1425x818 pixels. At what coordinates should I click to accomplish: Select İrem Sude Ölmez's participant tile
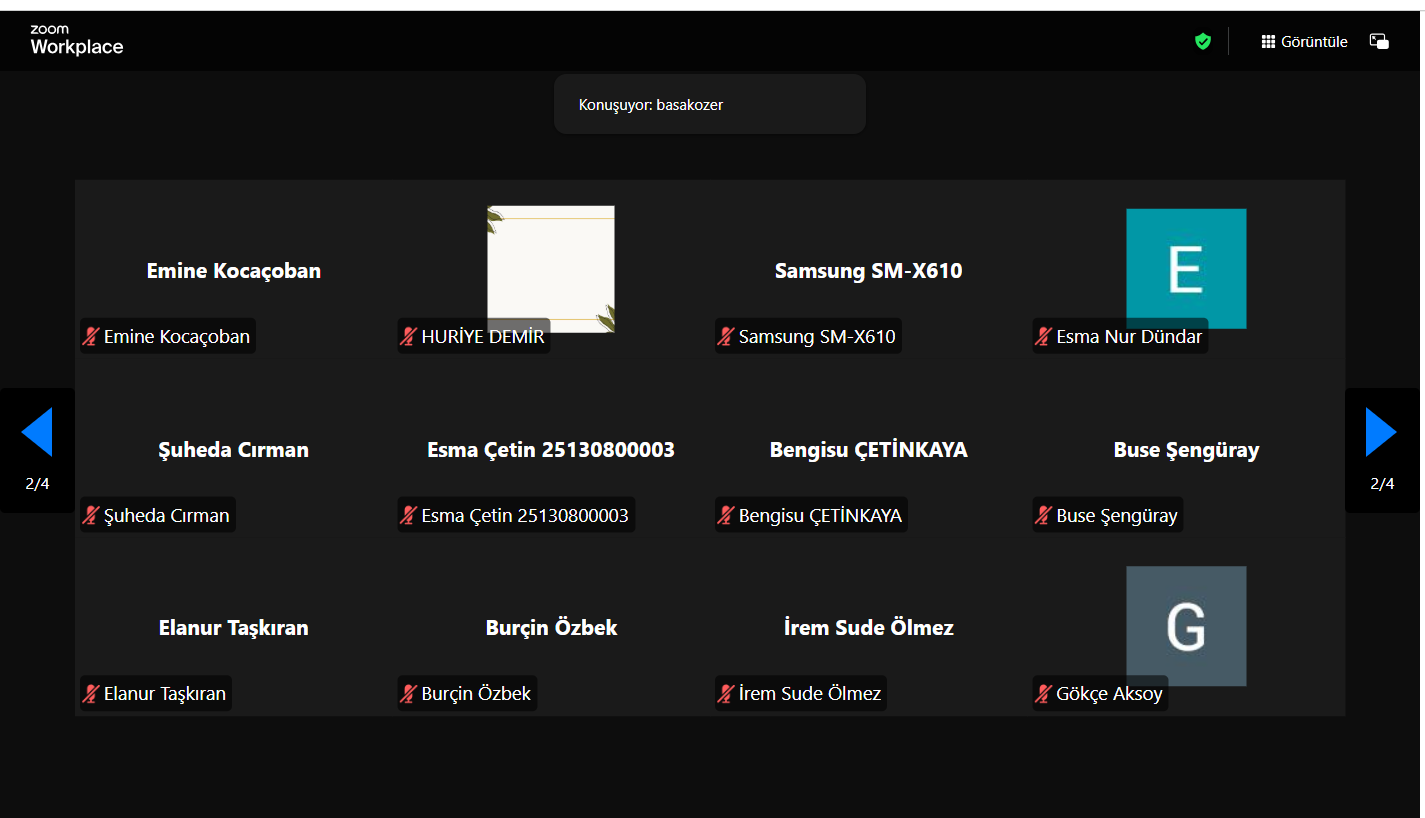(x=868, y=628)
